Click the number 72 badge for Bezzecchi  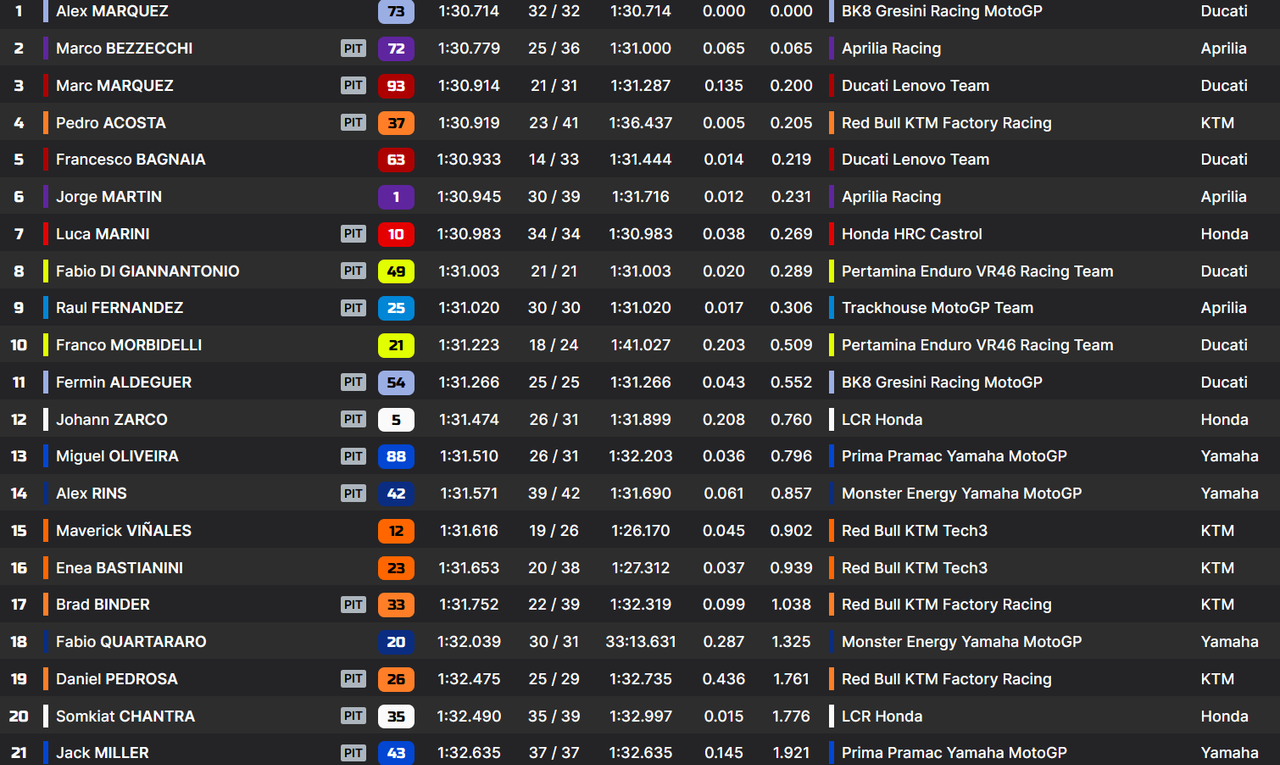click(x=396, y=48)
